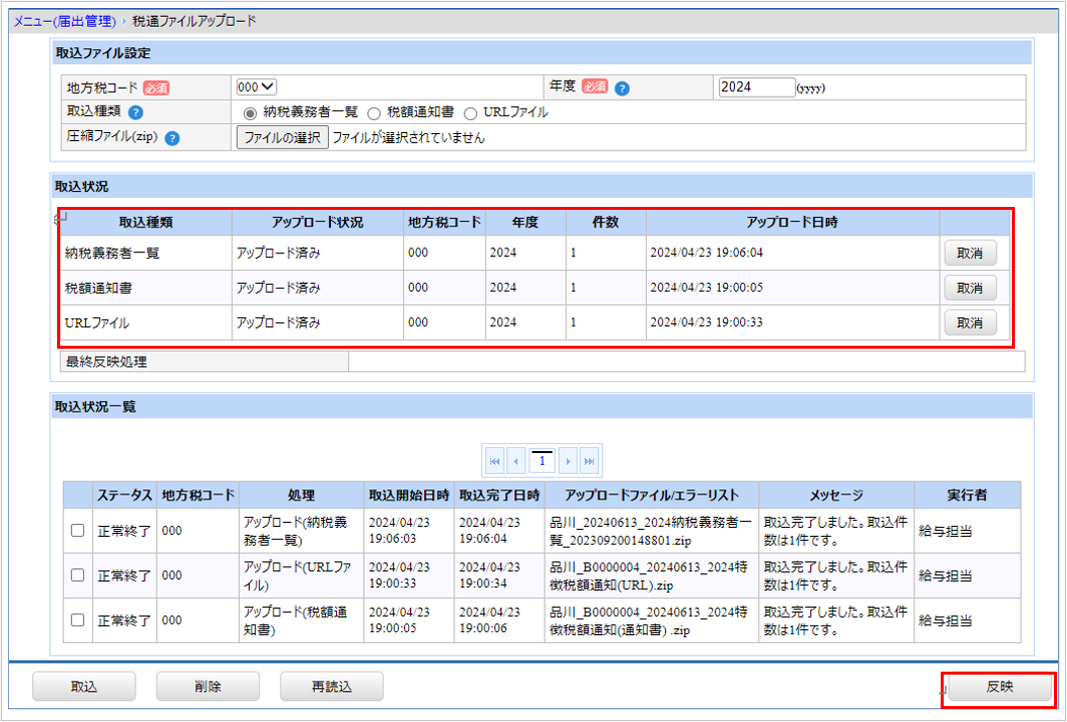This screenshot has width=1067, height=722.
Task: Click the 最終反映処理 label
Action: [105, 362]
